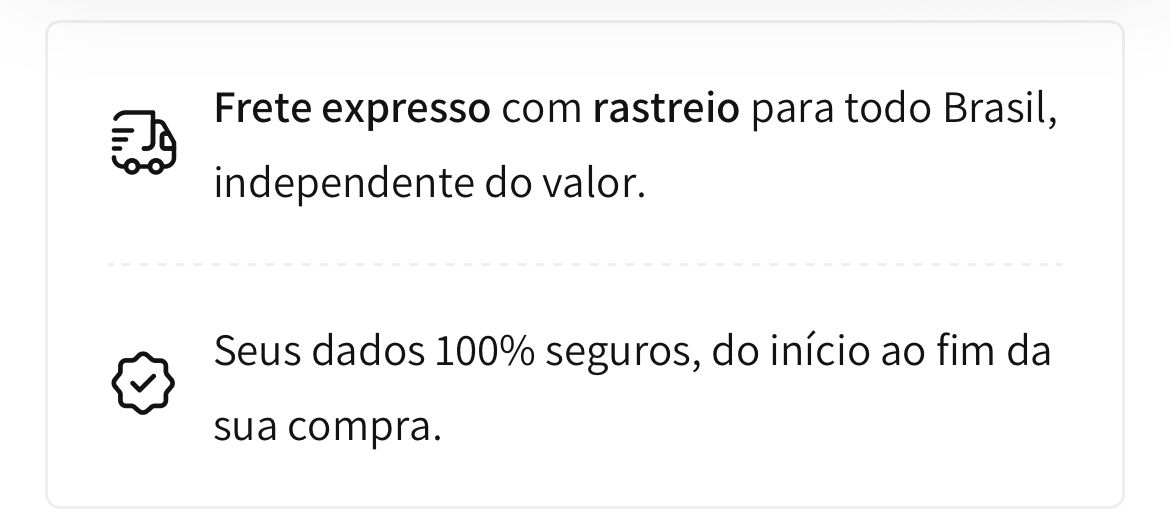Click the express delivery truck icon
The width and height of the screenshot is (1170, 532).
click(143, 143)
